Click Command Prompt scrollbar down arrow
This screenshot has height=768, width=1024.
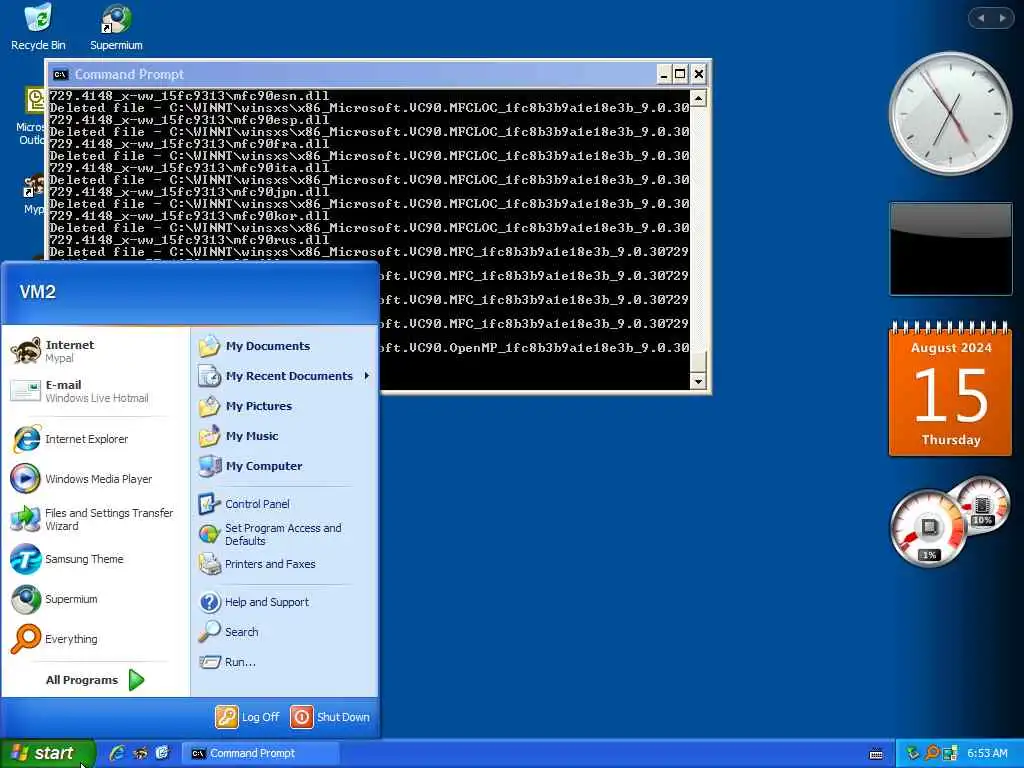tap(697, 381)
